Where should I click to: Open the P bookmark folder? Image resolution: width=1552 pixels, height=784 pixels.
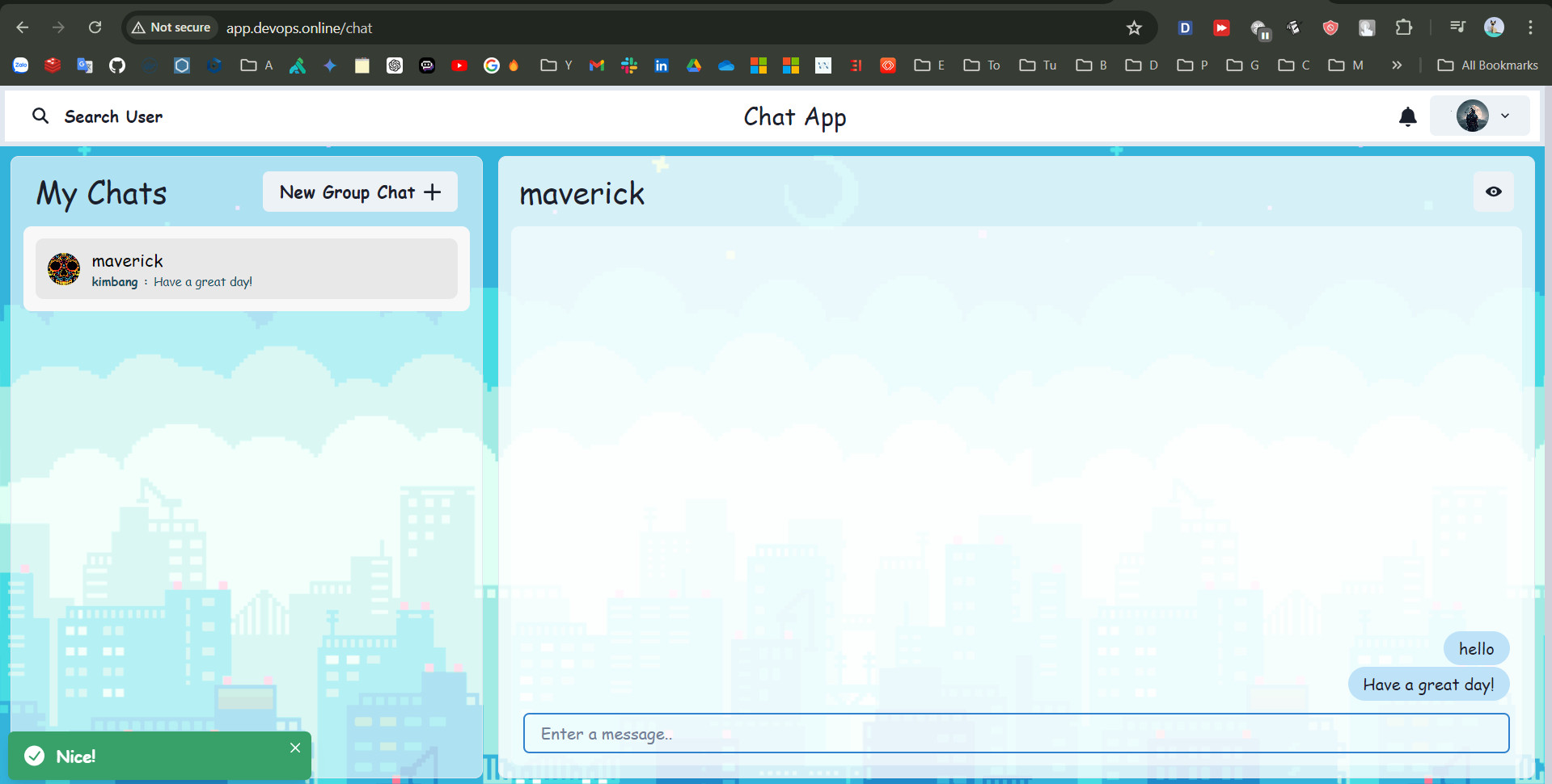1193,65
